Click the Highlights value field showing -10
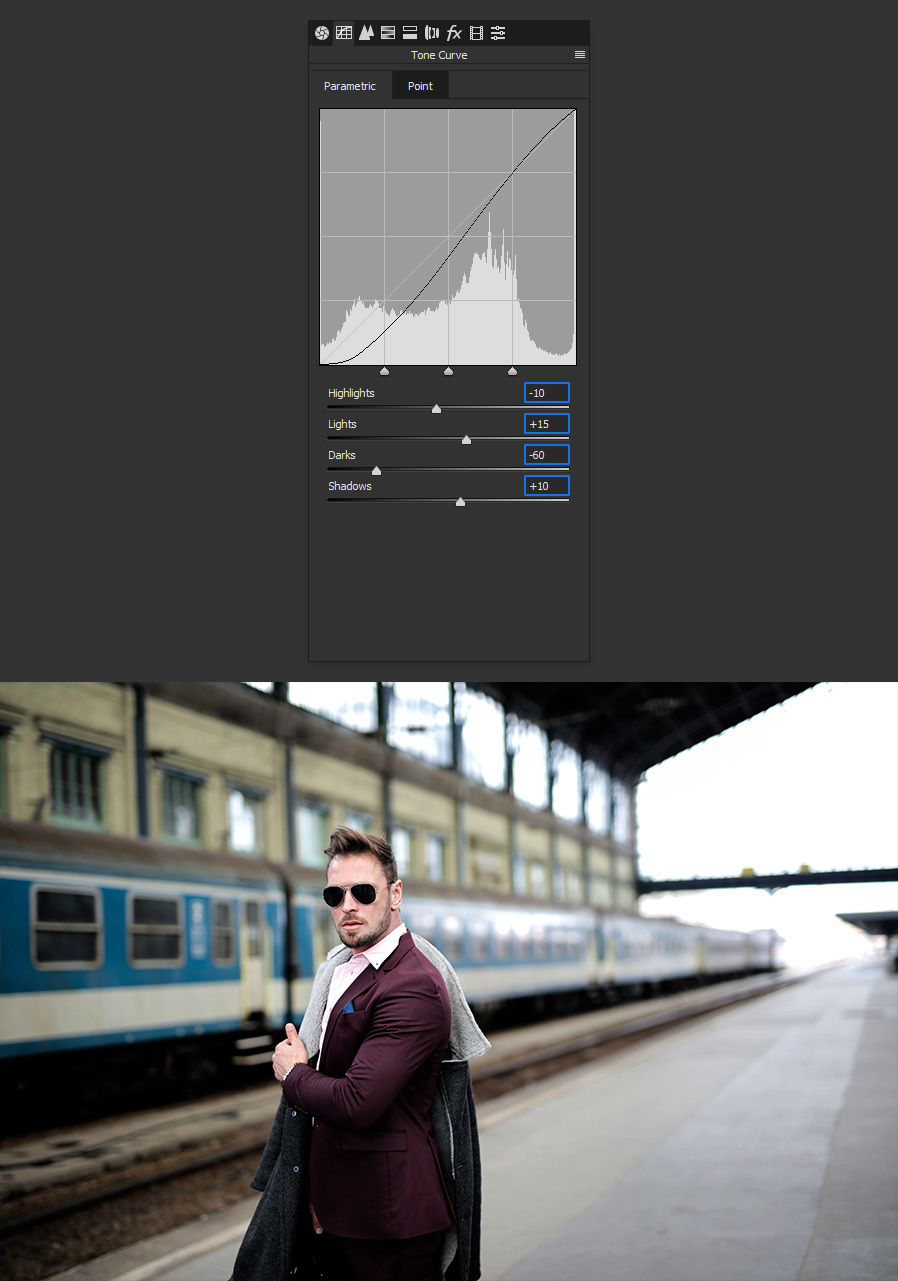This screenshot has height=1281, width=898. pyautogui.click(x=547, y=393)
